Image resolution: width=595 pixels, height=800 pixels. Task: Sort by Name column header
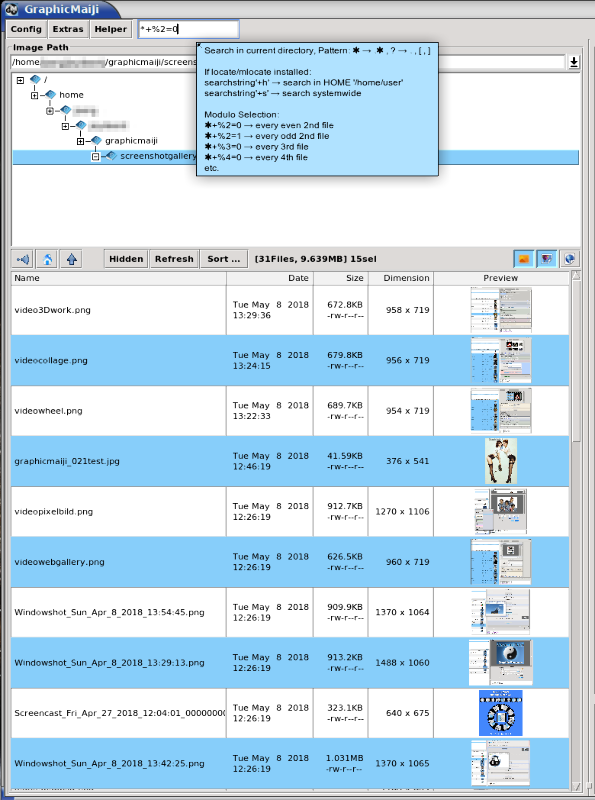click(118, 278)
